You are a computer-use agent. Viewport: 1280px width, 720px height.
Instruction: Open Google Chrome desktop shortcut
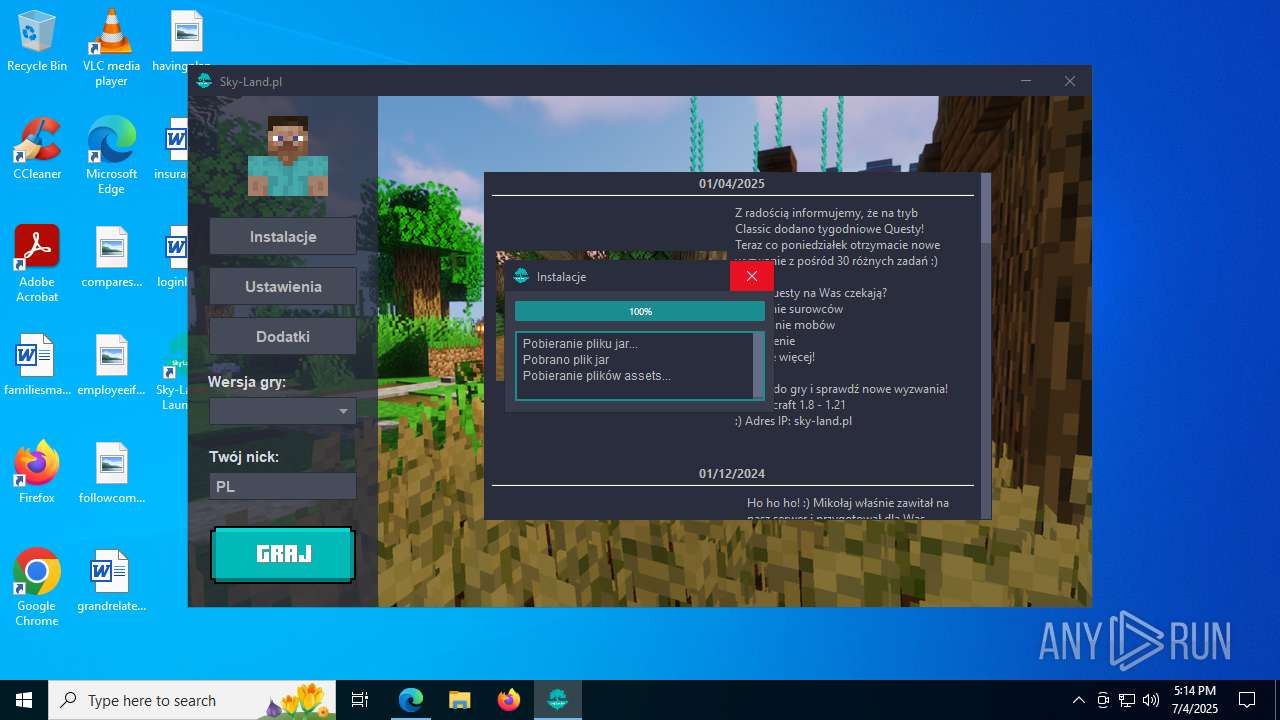37,587
